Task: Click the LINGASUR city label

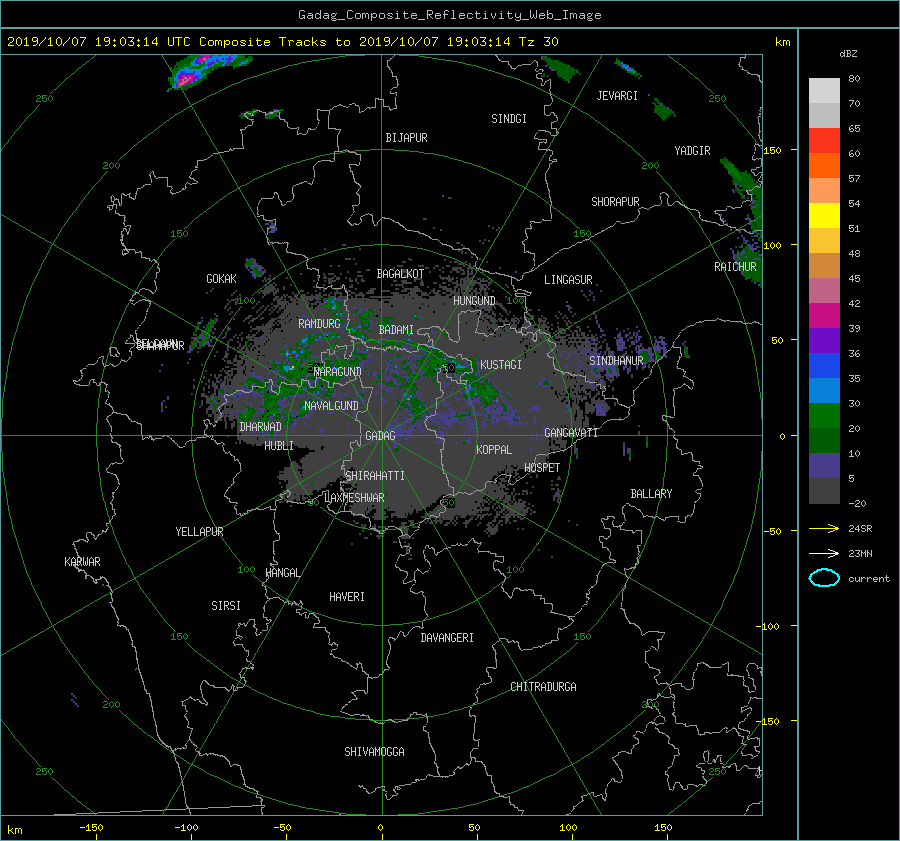Action: [568, 280]
